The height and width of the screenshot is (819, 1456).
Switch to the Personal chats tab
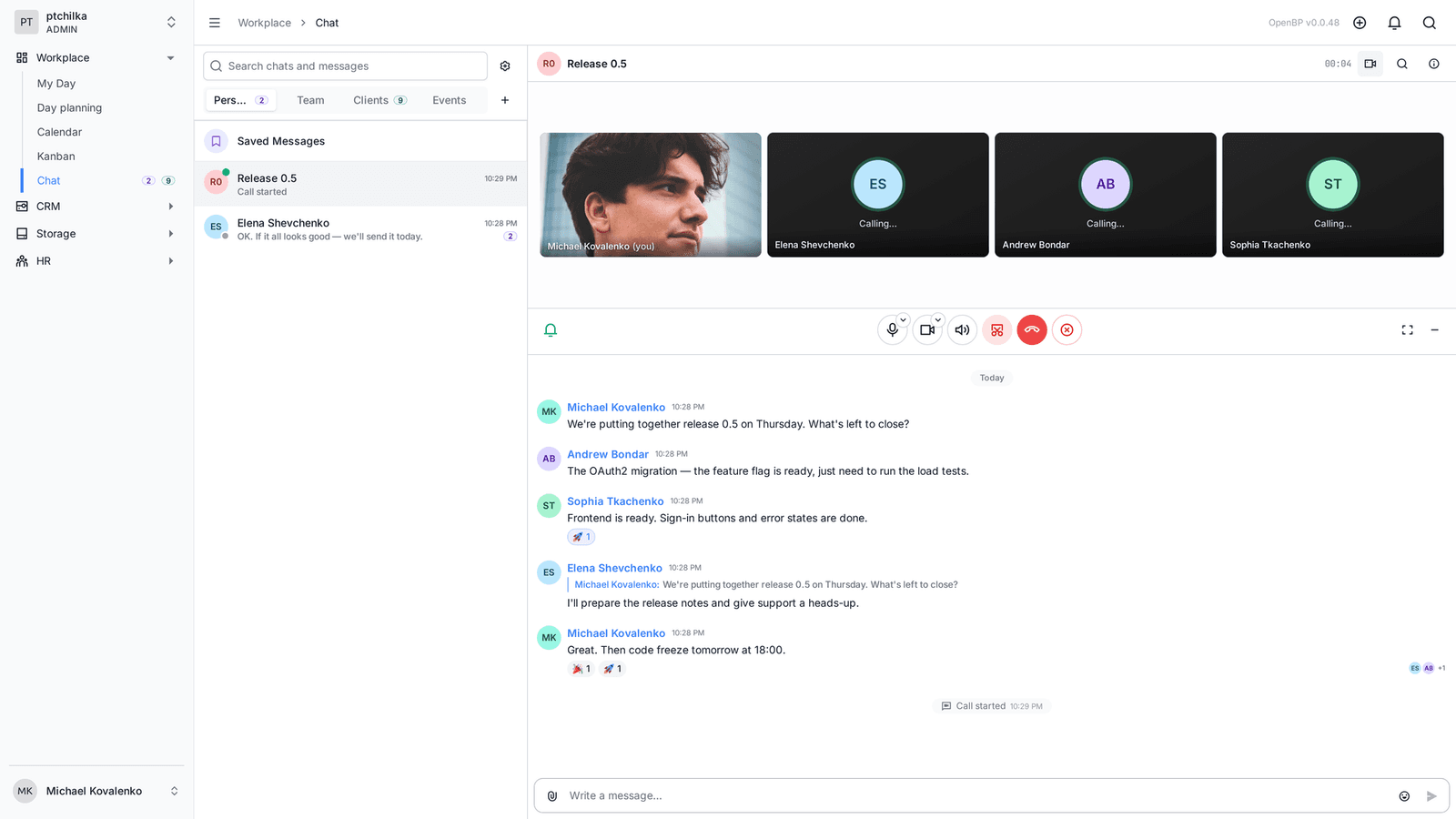click(240, 100)
